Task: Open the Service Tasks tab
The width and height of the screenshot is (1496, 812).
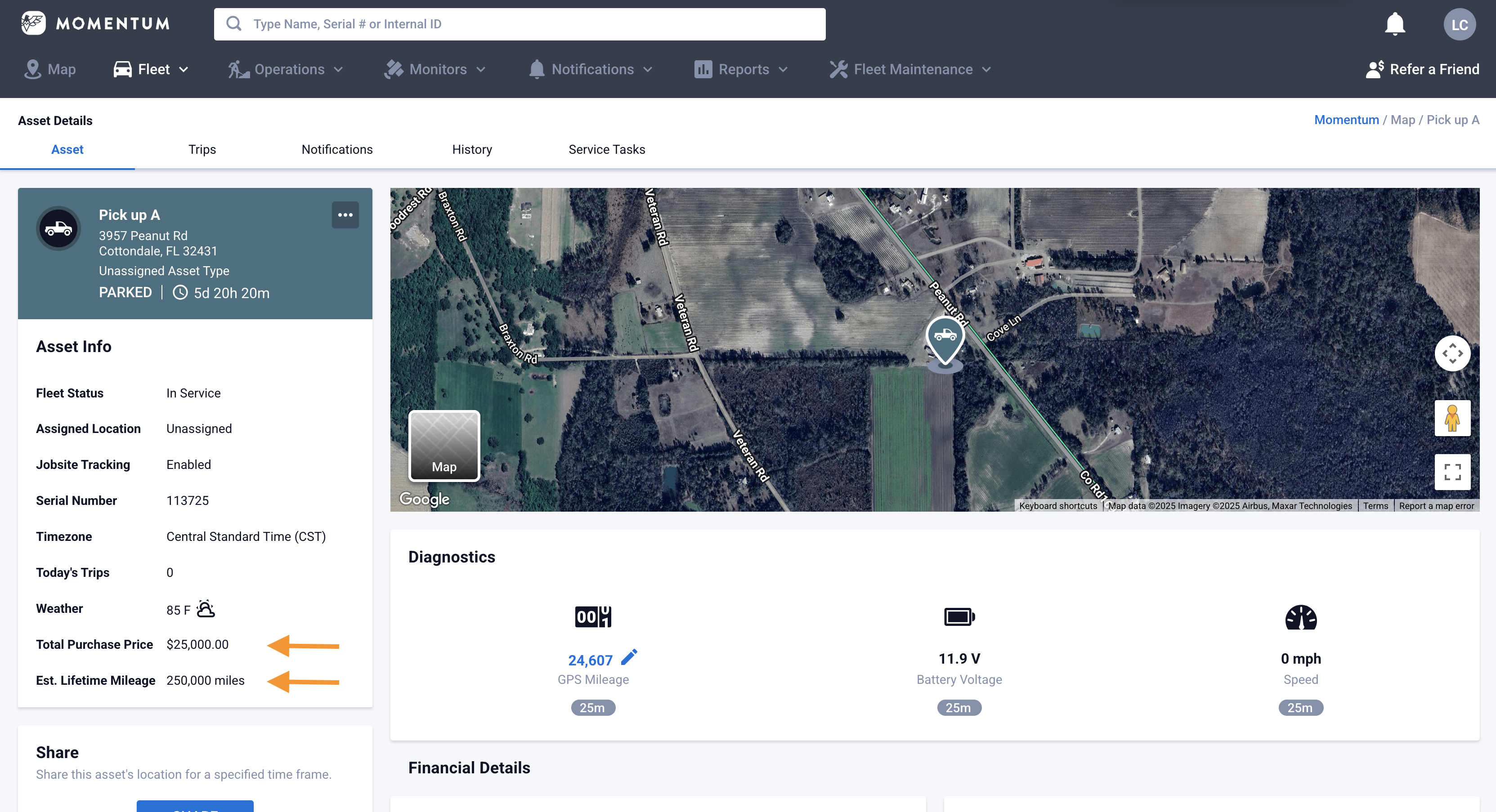Action: 606,150
